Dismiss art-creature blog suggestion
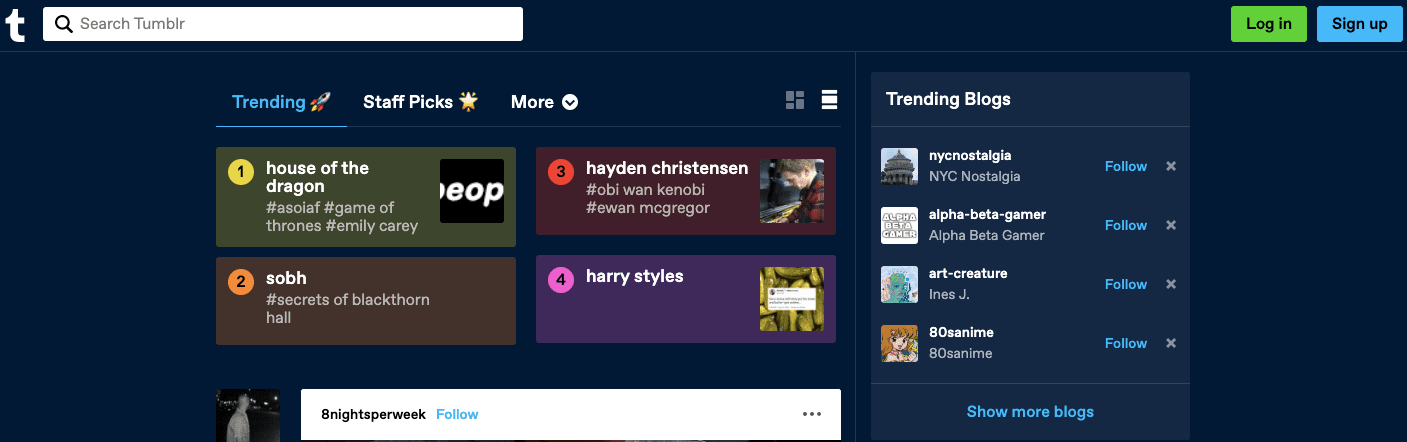This screenshot has height=442, width=1407. click(1171, 284)
